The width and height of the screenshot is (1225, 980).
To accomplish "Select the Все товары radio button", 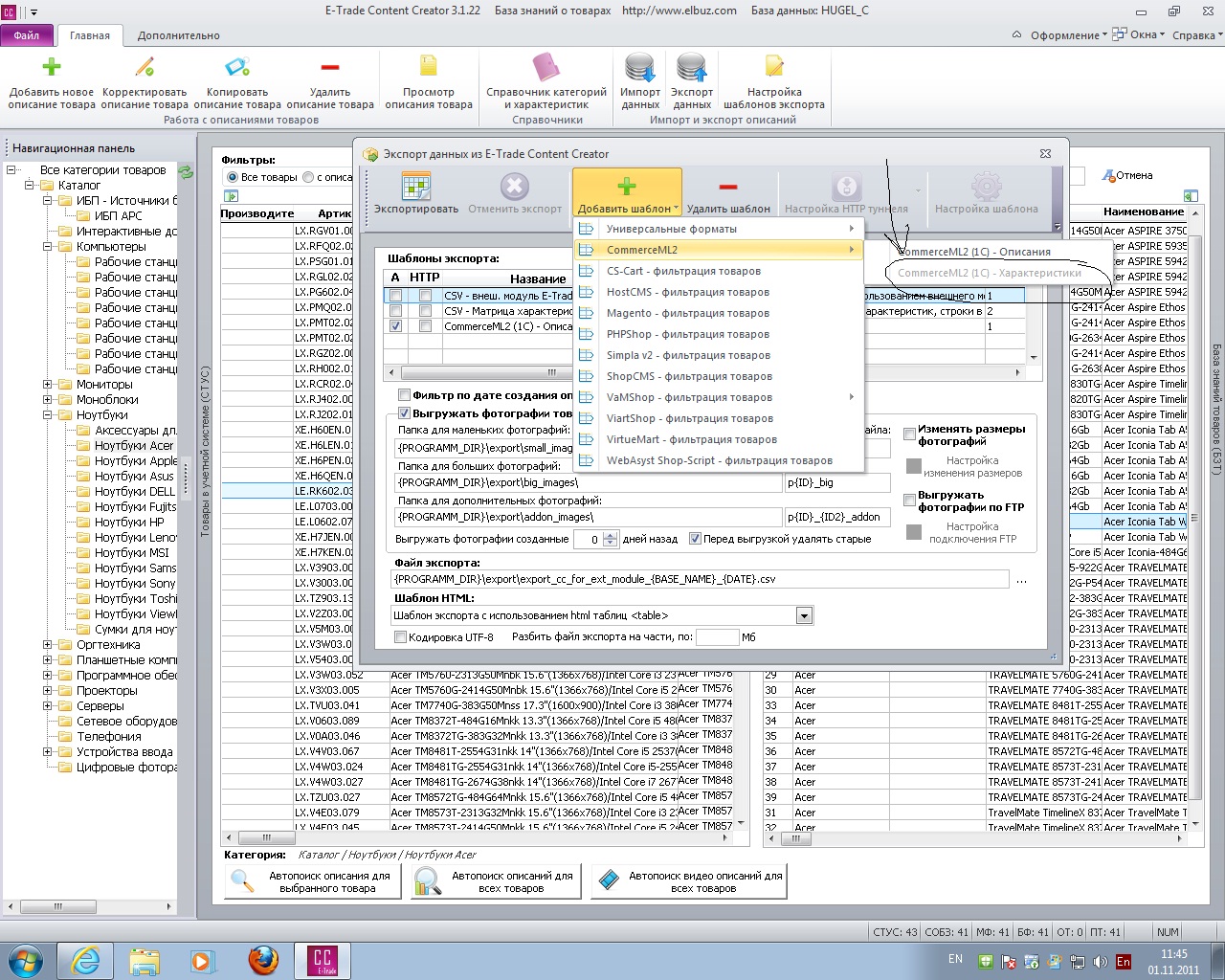I will (x=232, y=177).
